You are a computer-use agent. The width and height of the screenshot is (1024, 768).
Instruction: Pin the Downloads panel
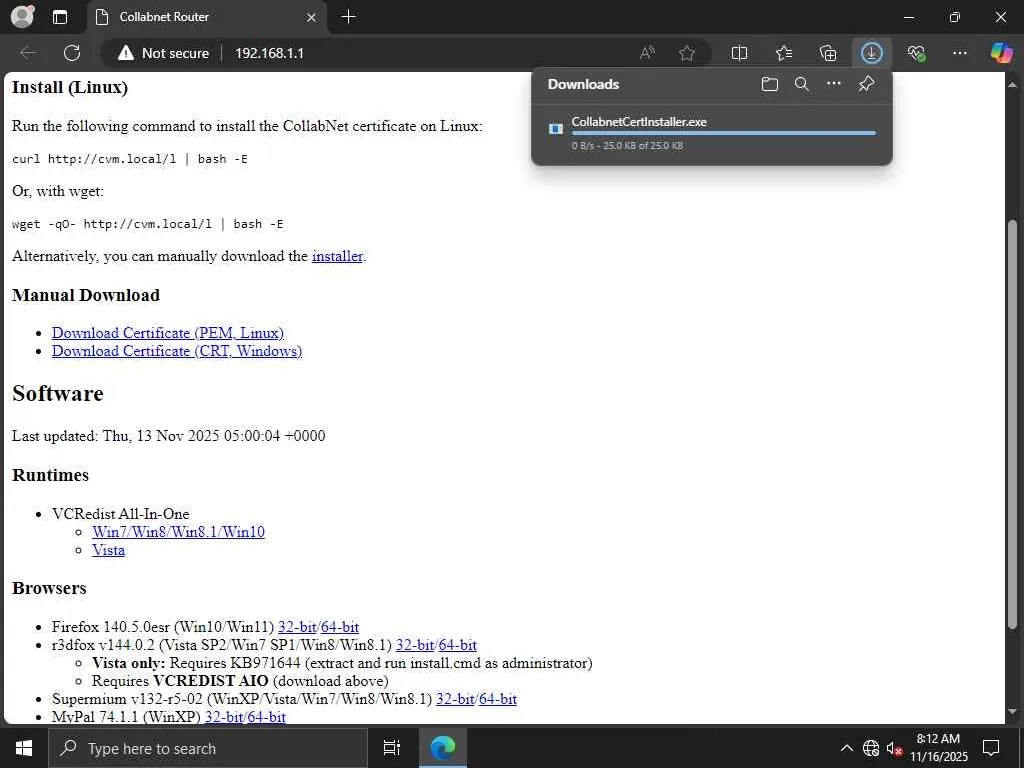coord(866,84)
